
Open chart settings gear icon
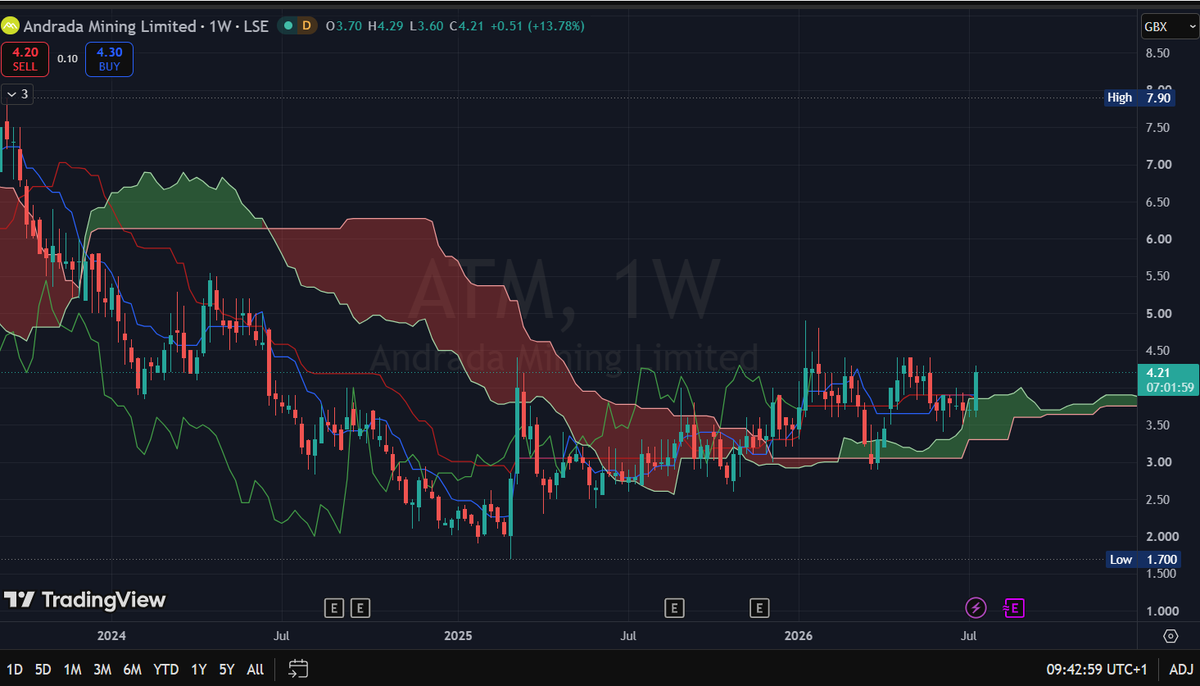point(1170,636)
